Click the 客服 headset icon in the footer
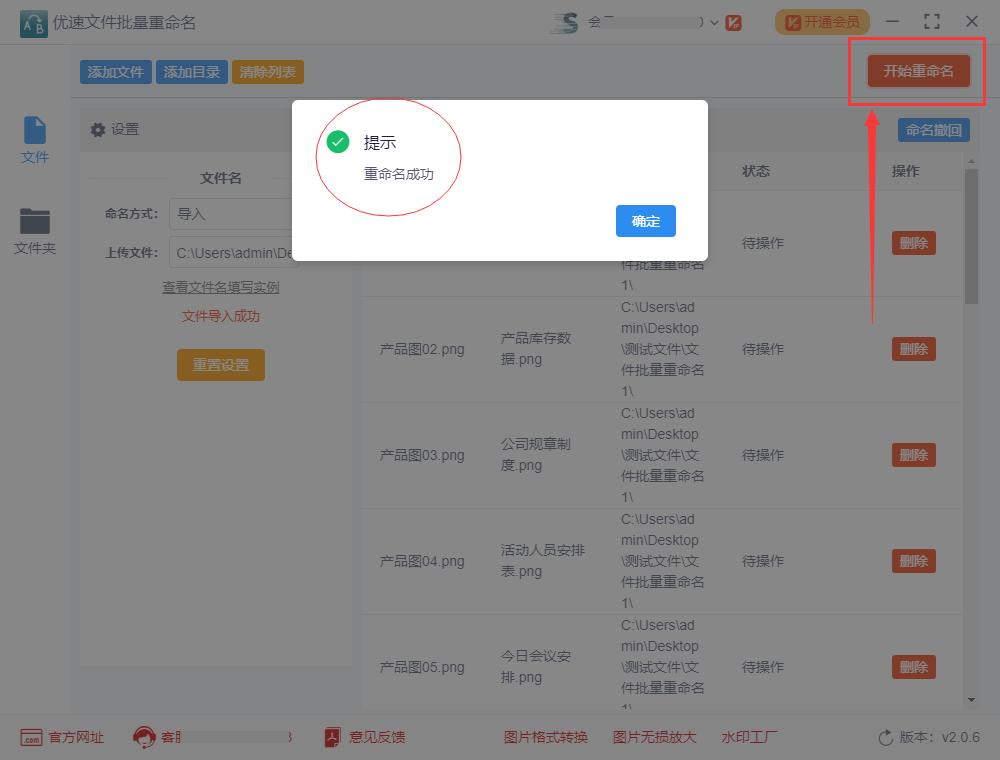 point(146,737)
